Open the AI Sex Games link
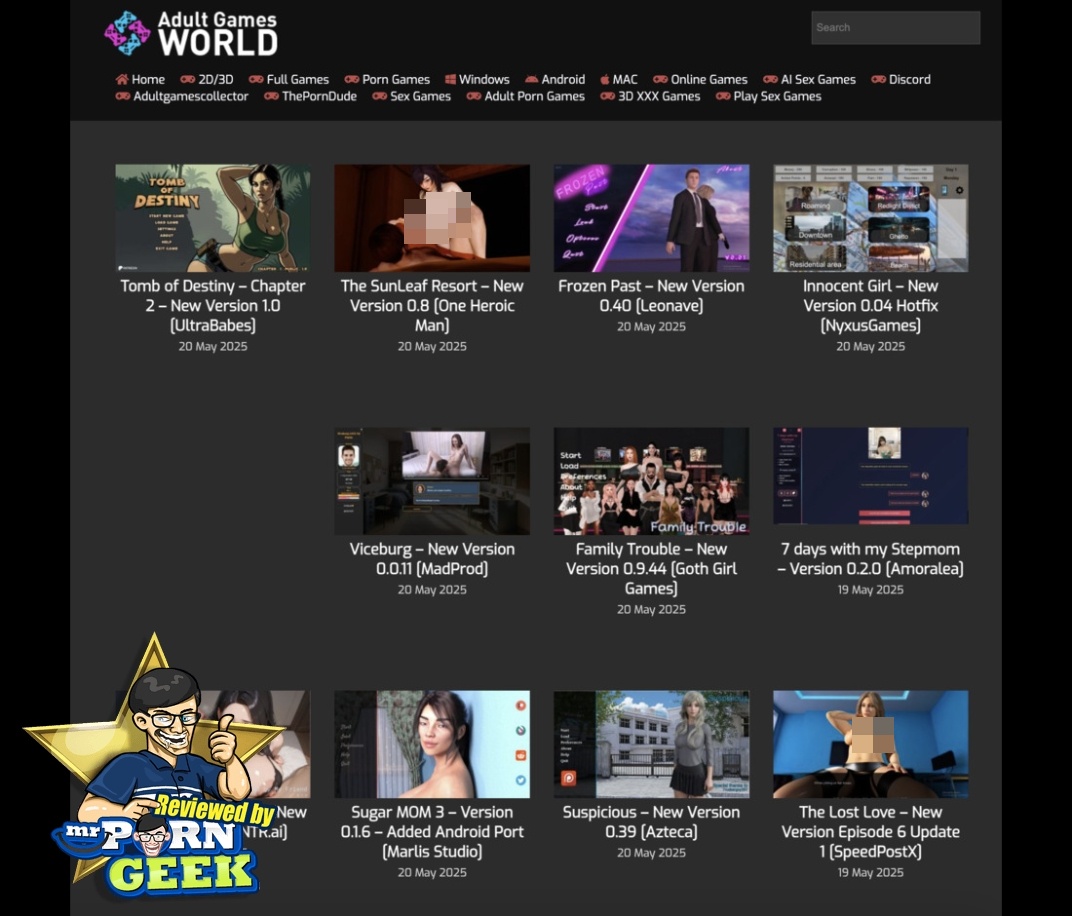 click(818, 79)
